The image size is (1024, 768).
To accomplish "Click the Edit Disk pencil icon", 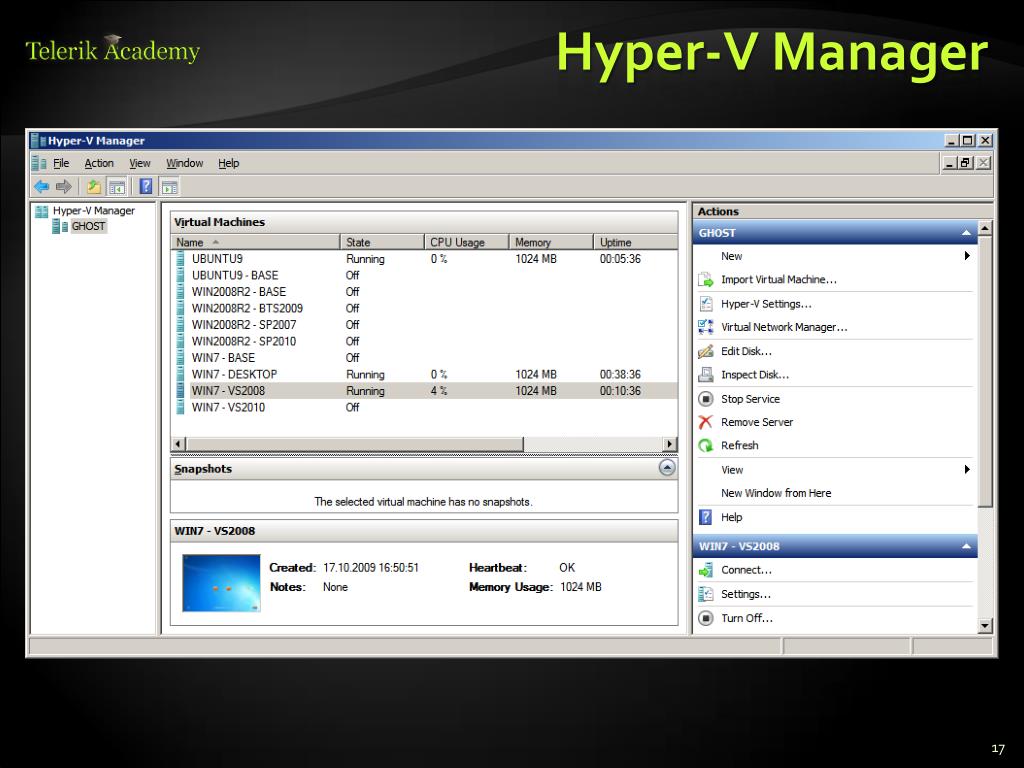I will pyautogui.click(x=706, y=351).
